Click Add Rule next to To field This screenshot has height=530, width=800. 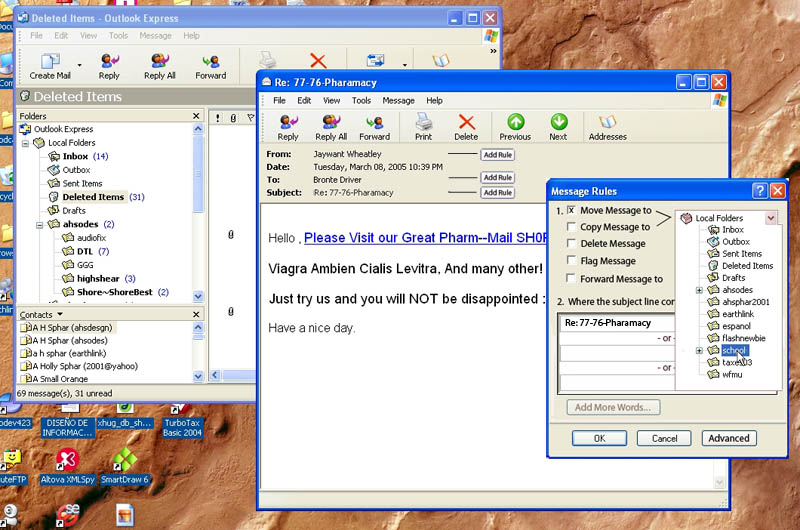497,177
